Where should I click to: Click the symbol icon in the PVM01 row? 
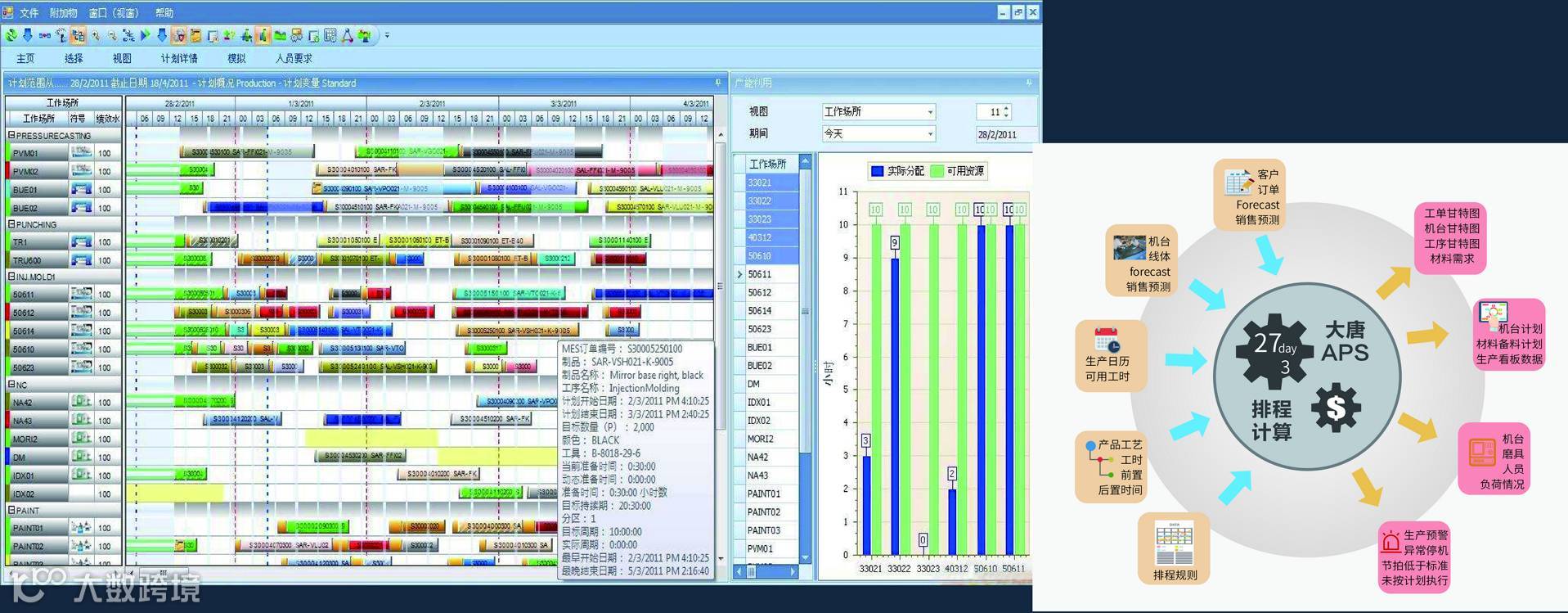coord(81,152)
